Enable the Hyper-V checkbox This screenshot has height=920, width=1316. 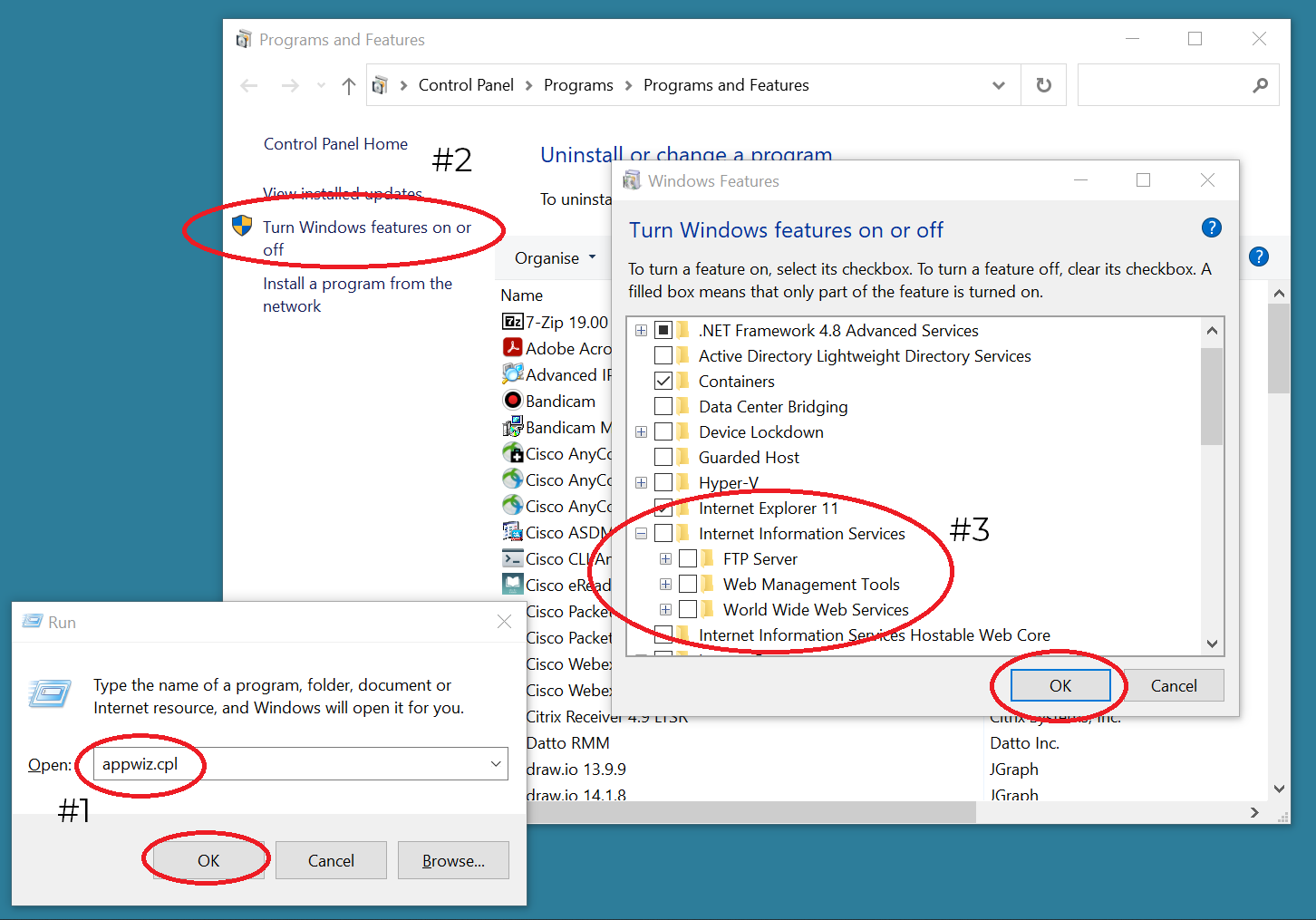pos(663,482)
